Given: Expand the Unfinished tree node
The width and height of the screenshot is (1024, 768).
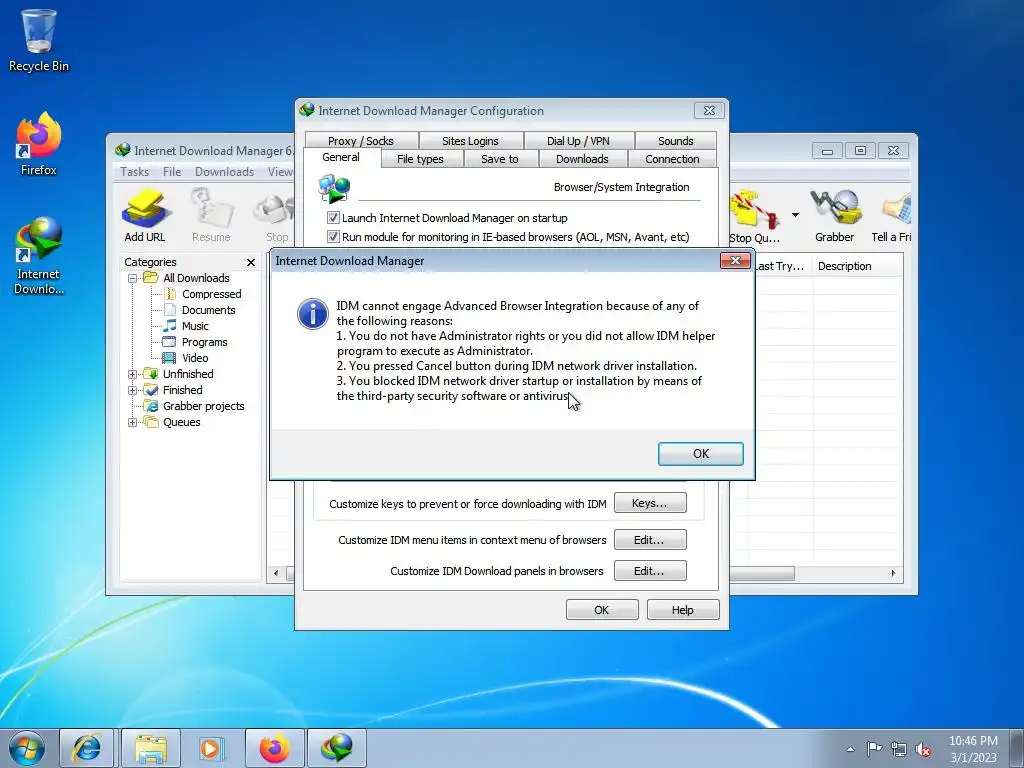Looking at the screenshot, I should point(133,374).
